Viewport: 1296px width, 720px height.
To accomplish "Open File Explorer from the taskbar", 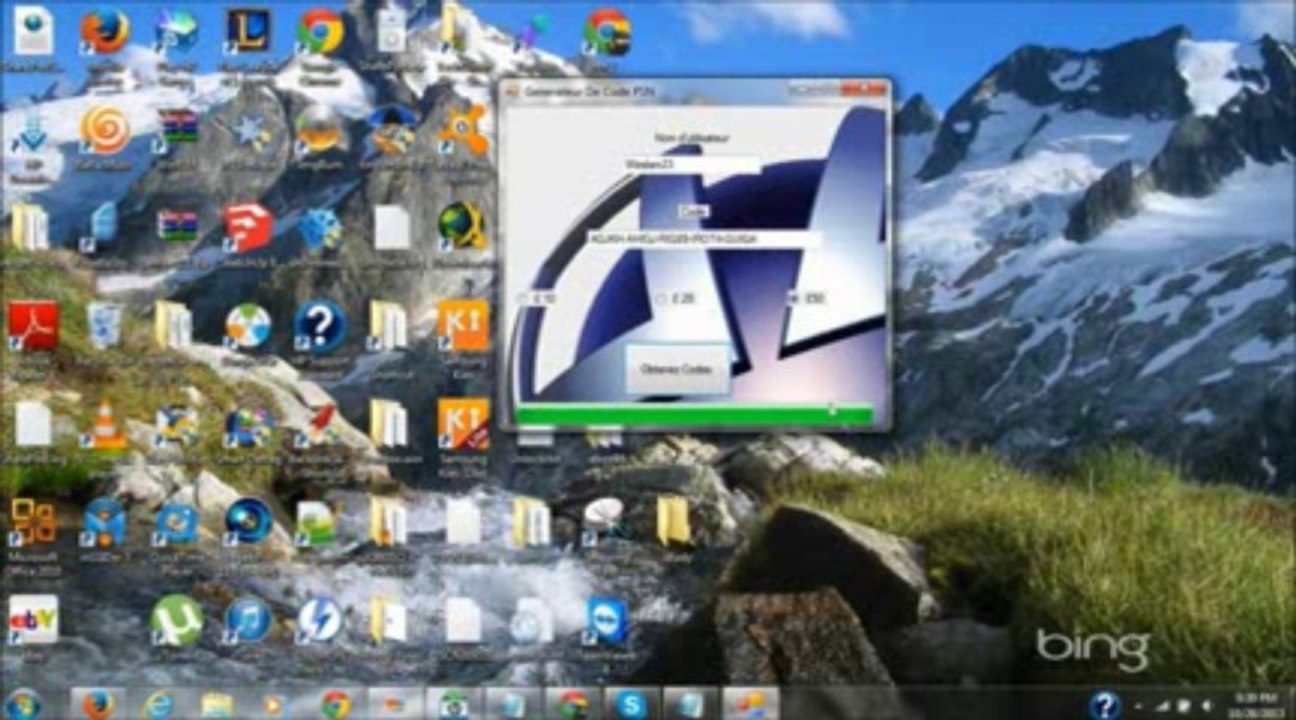I will pyautogui.click(x=217, y=704).
